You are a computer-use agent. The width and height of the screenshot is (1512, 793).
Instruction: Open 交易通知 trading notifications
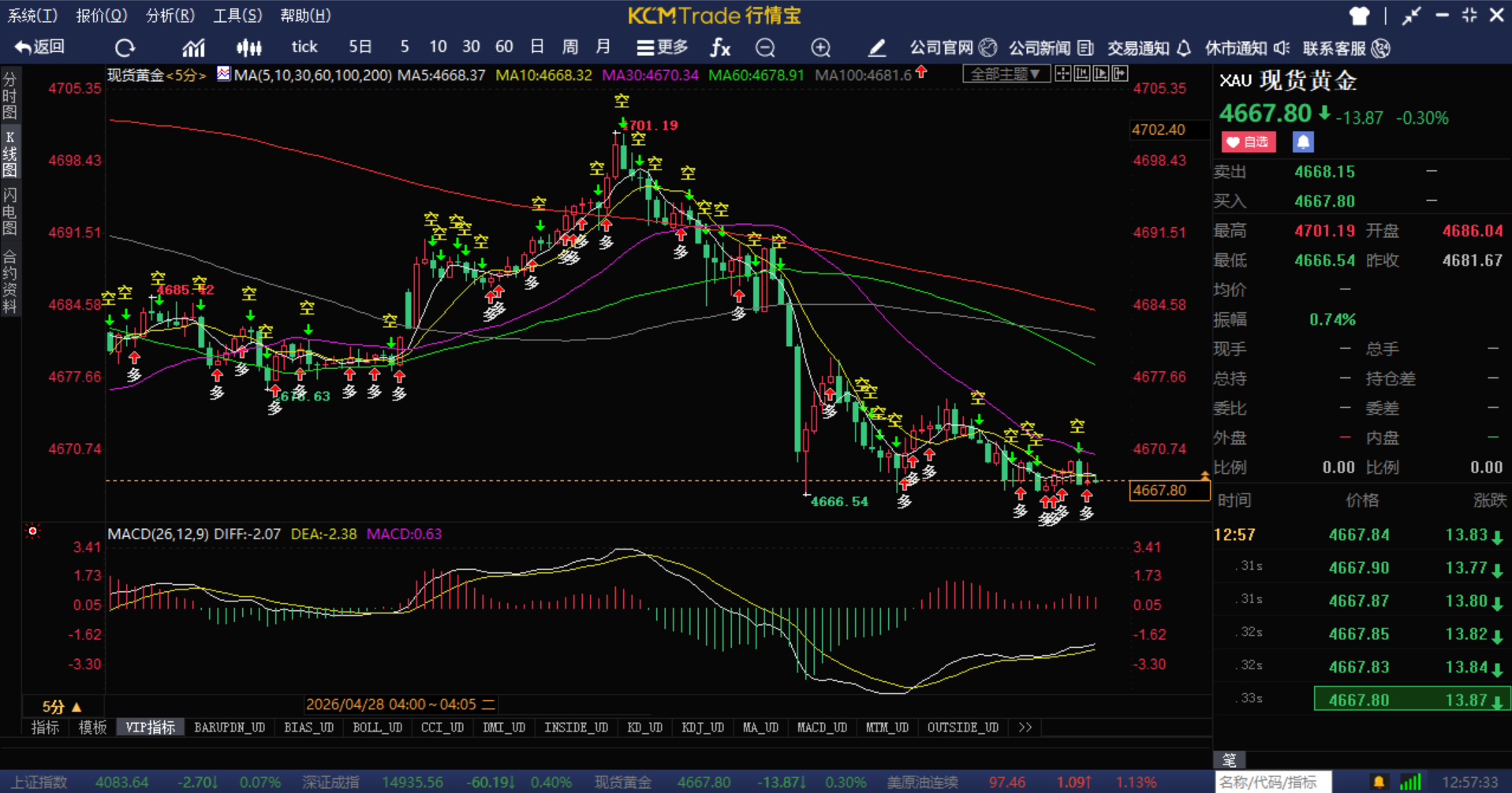[x=1149, y=48]
